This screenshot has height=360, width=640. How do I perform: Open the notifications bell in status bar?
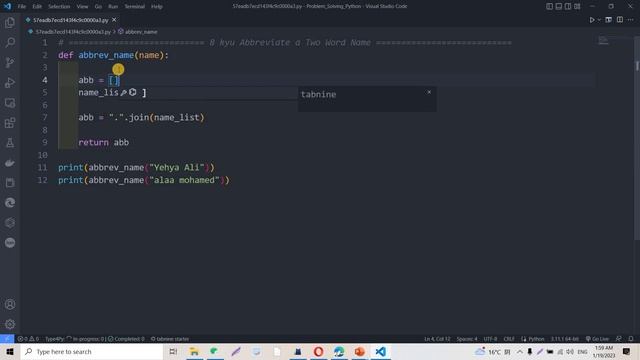[x=631, y=339]
